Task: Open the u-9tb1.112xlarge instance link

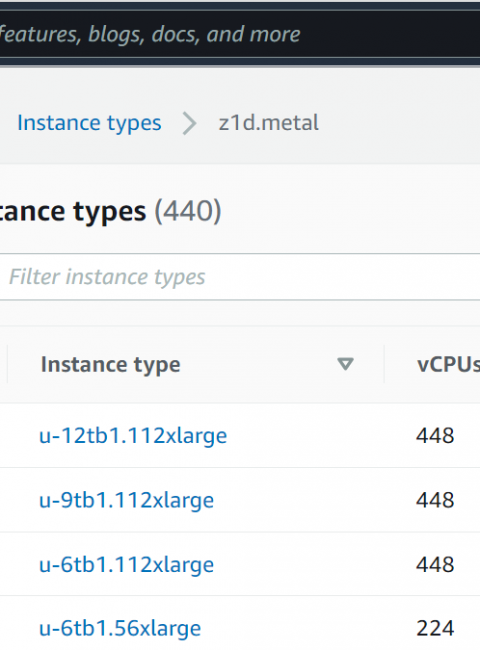Action: click(126, 500)
